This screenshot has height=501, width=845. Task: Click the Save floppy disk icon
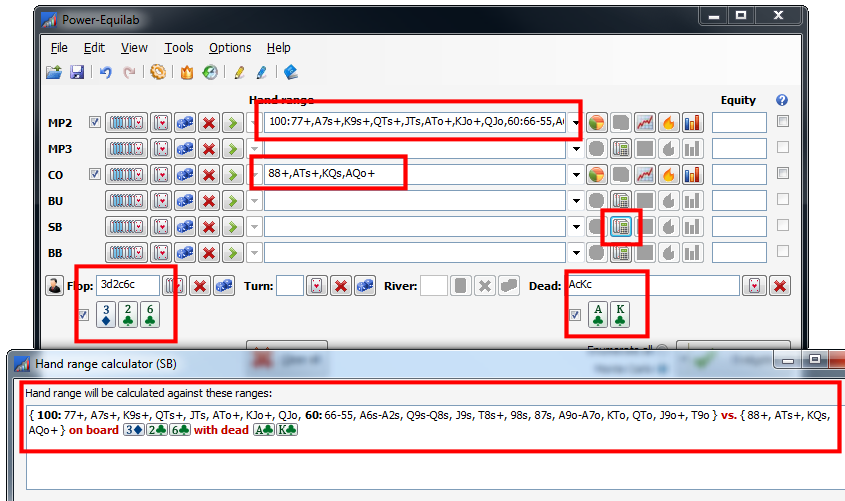[77, 72]
